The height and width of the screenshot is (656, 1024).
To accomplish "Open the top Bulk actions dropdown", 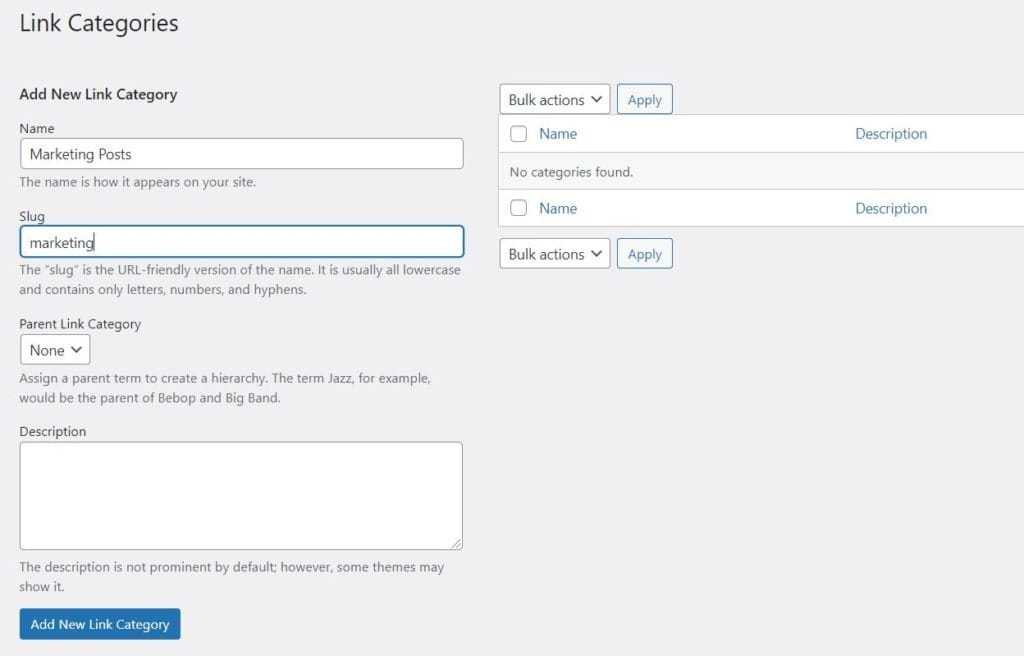I will (554, 99).
